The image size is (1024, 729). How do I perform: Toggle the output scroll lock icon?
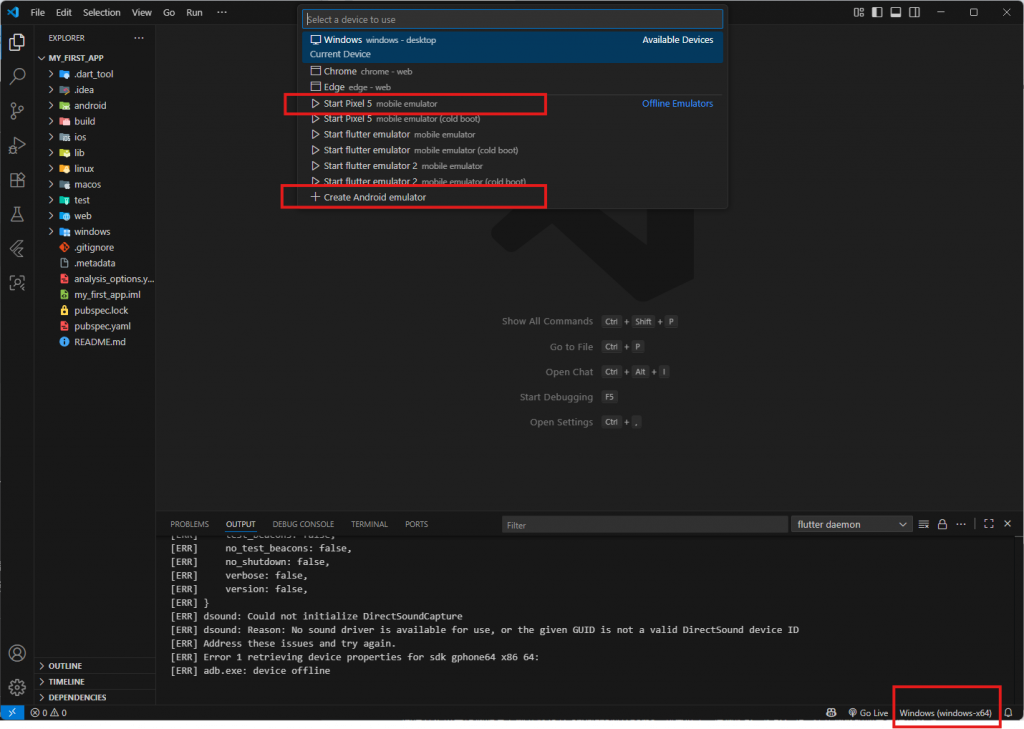click(x=942, y=525)
